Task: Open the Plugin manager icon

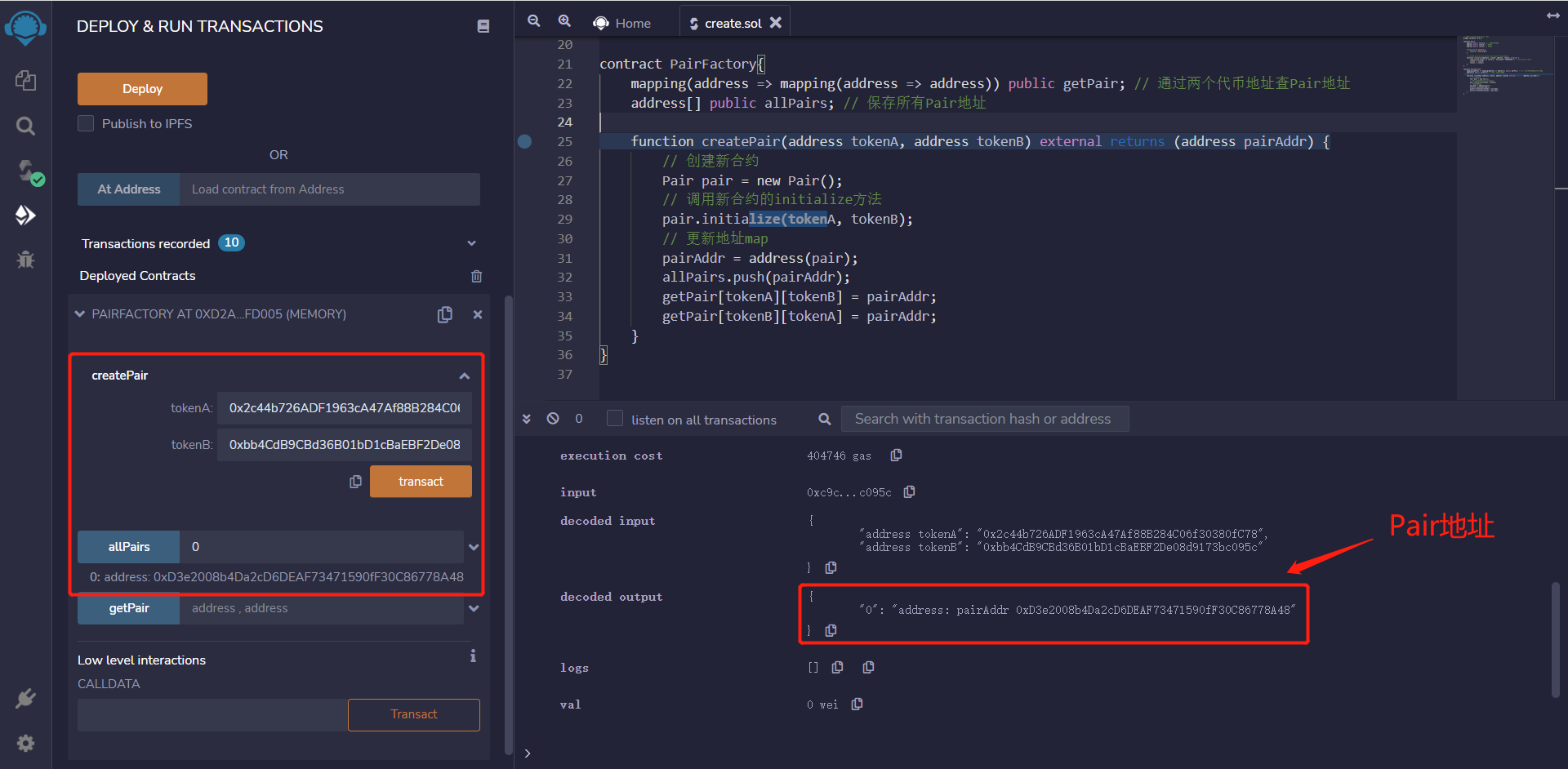Action: pyautogui.click(x=25, y=699)
